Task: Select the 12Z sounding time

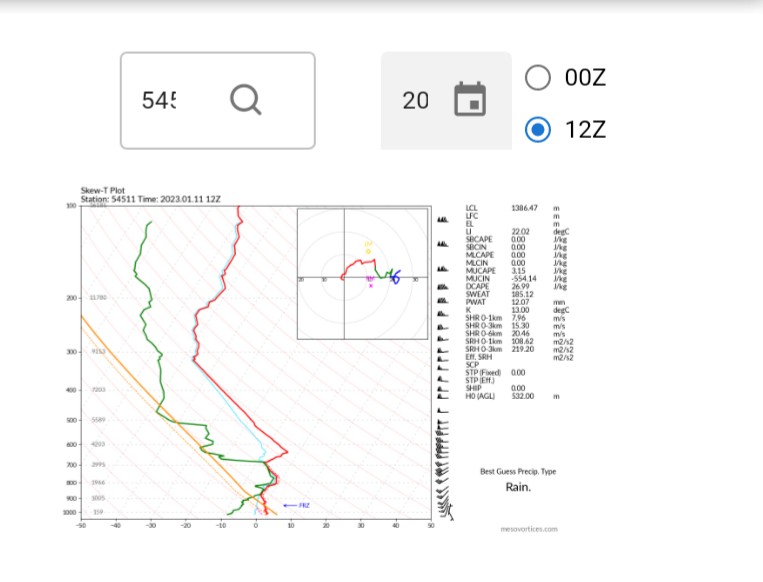Action: click(x=538, y=129)
